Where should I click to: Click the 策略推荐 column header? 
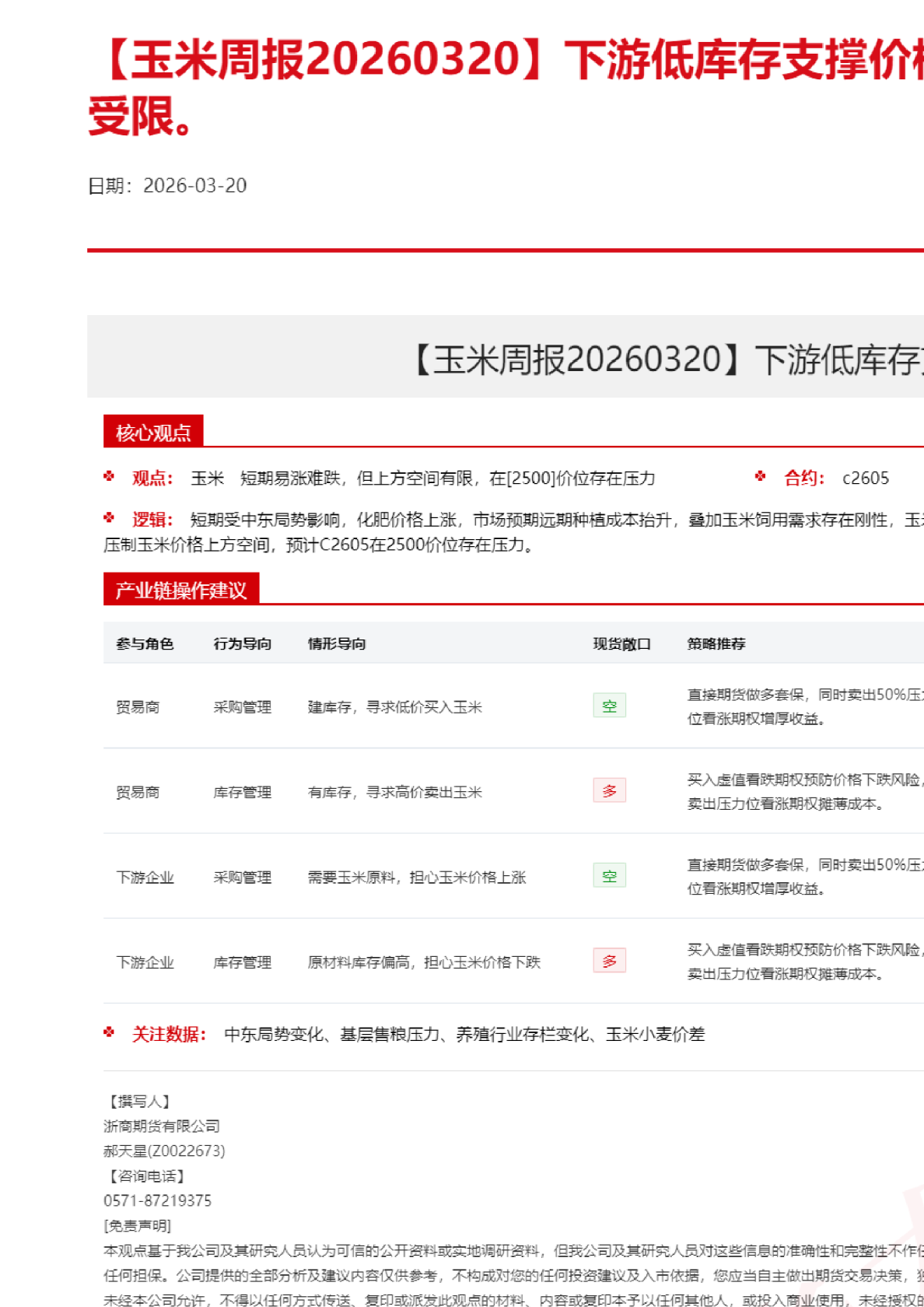coord(716,643)
